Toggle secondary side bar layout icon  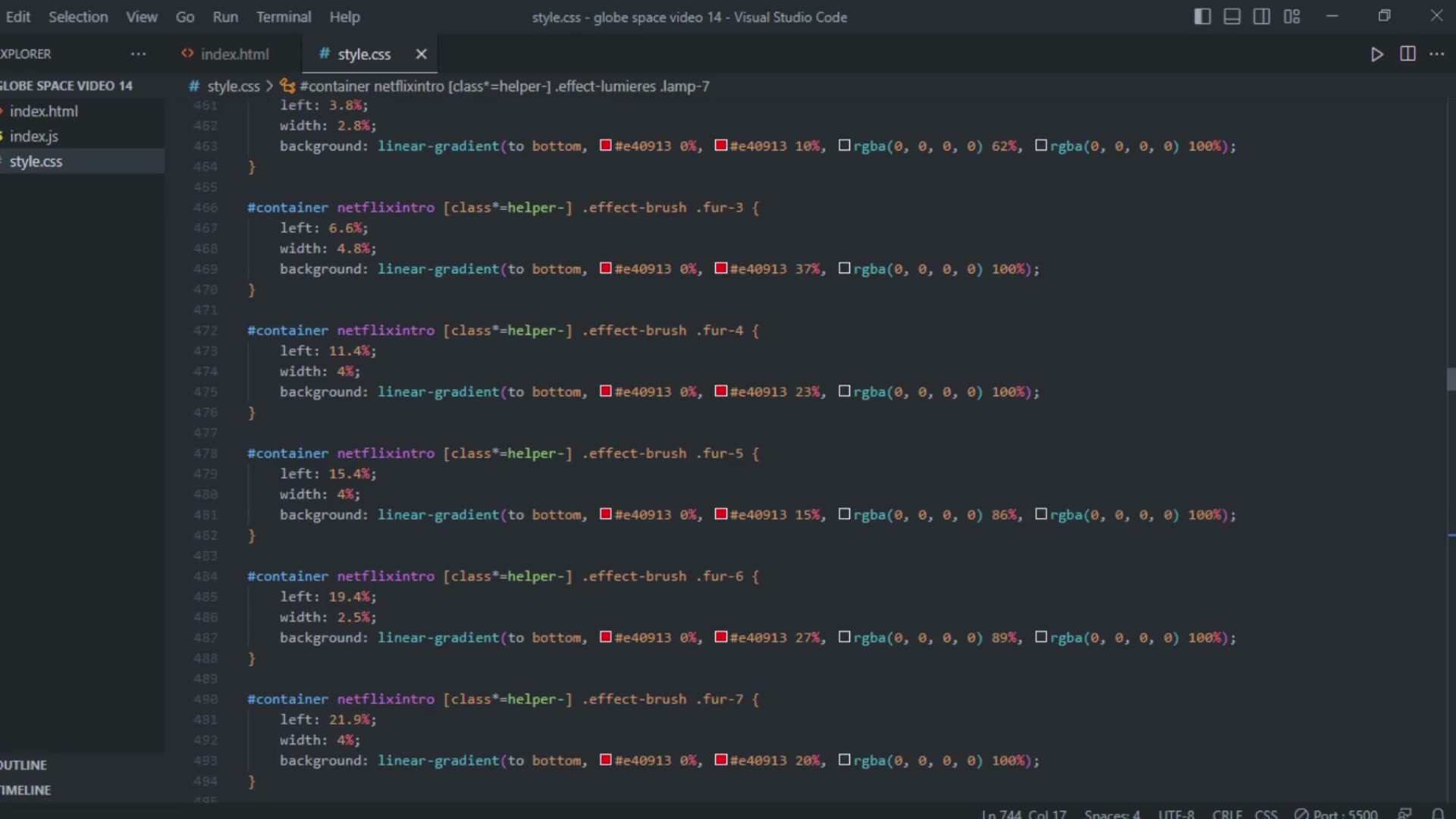click(x=1261, y=17)
